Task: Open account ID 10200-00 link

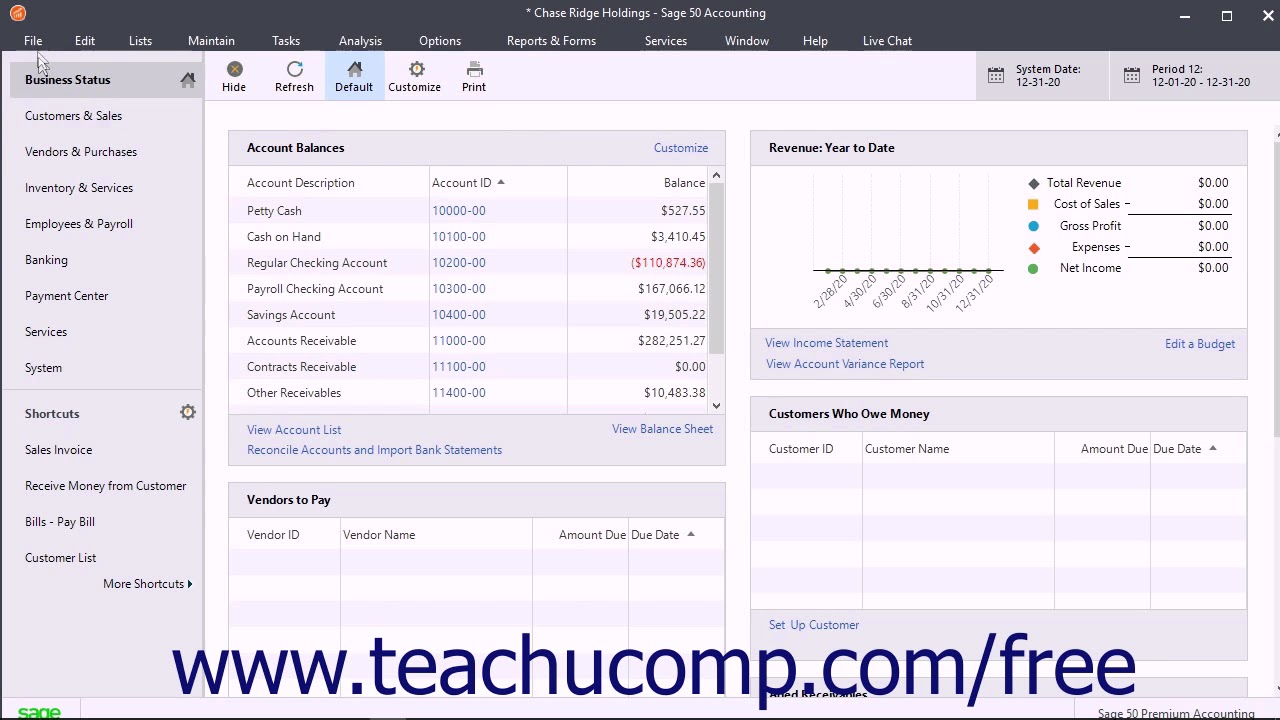Action: [459, 263]
